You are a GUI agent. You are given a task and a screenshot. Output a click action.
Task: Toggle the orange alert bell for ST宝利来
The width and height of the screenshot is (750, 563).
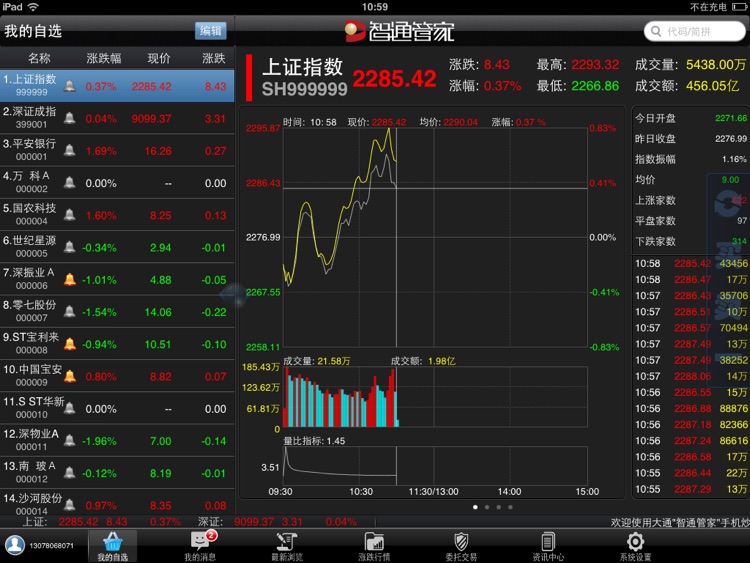[70, 344]
